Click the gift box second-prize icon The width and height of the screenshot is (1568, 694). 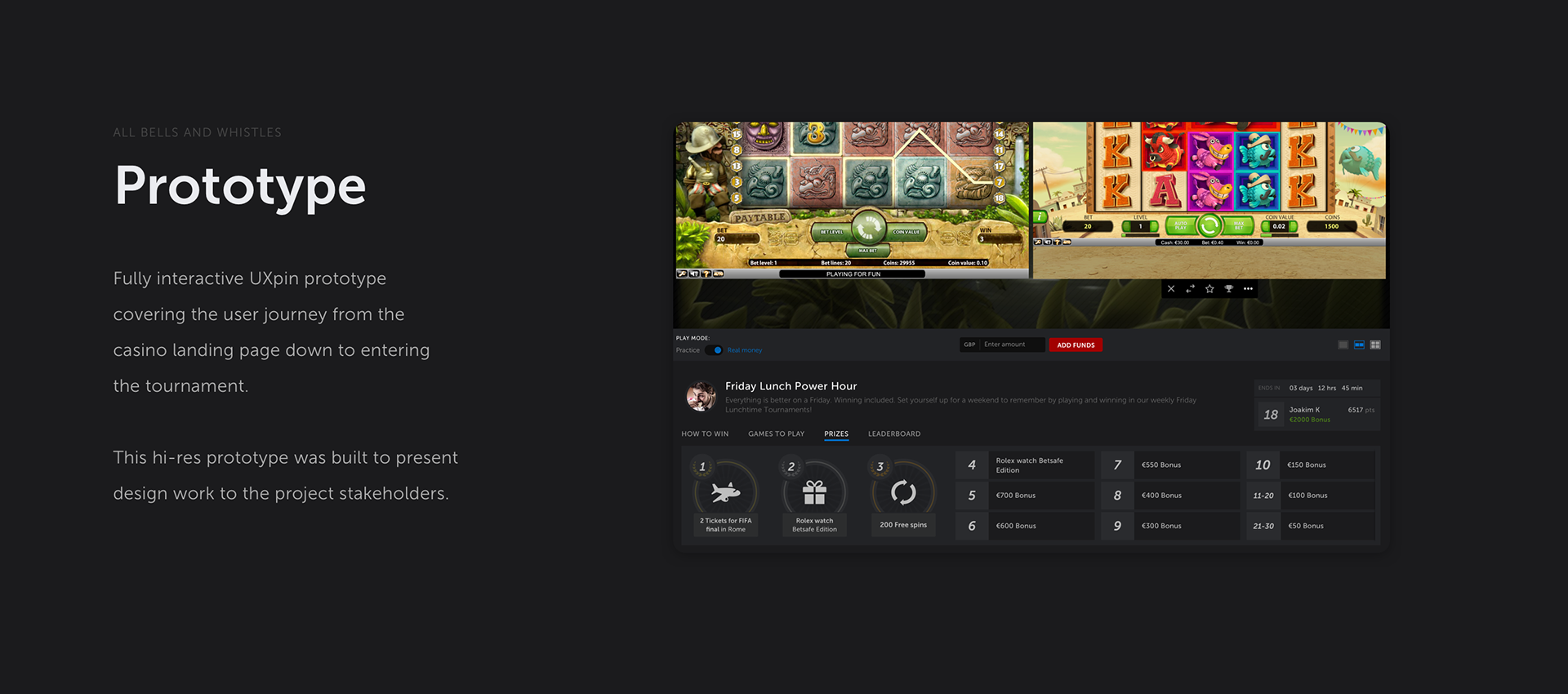point(814,492)
